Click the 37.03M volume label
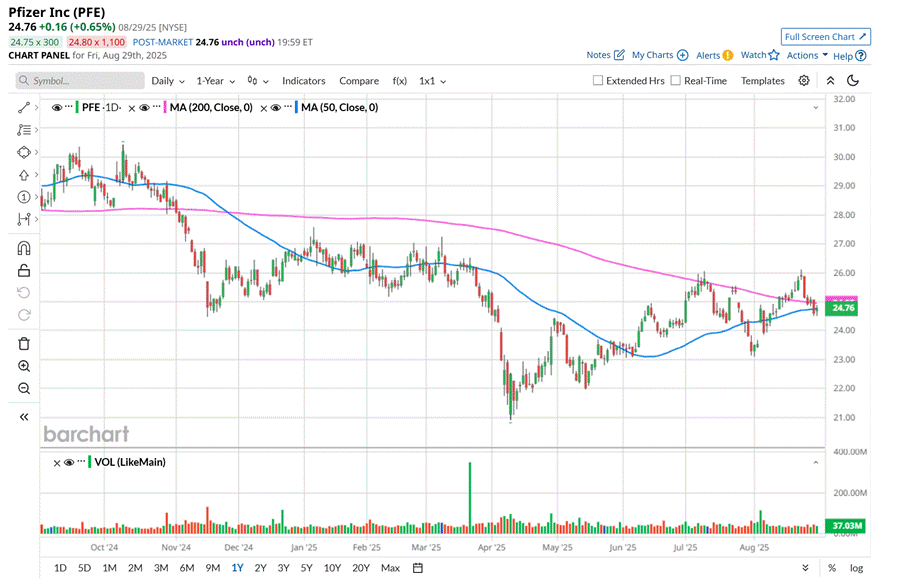This screenshot has width=903, height=584. pos(845,526)
